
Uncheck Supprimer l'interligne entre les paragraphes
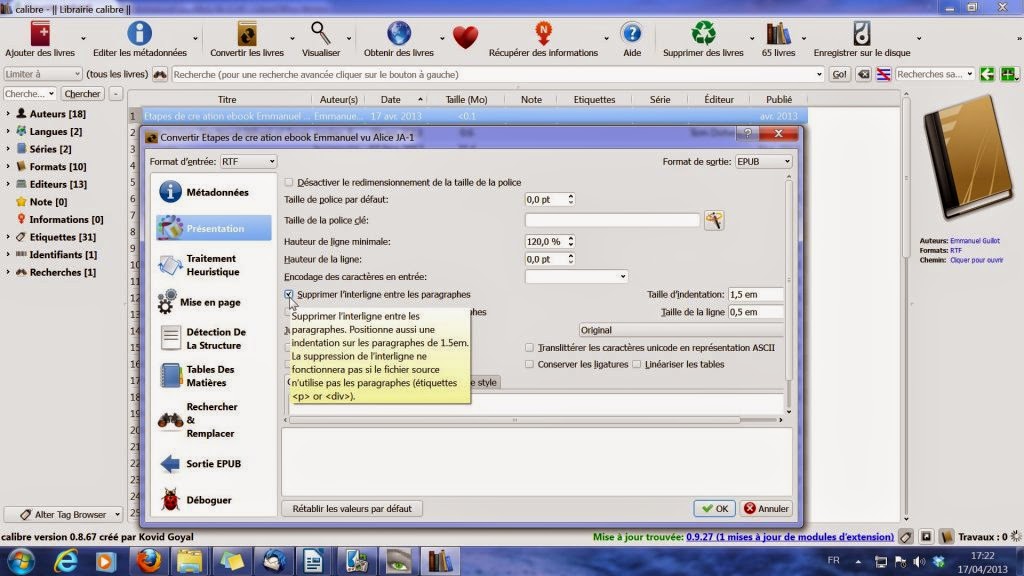pyautogui.click(x=289, y=295)
